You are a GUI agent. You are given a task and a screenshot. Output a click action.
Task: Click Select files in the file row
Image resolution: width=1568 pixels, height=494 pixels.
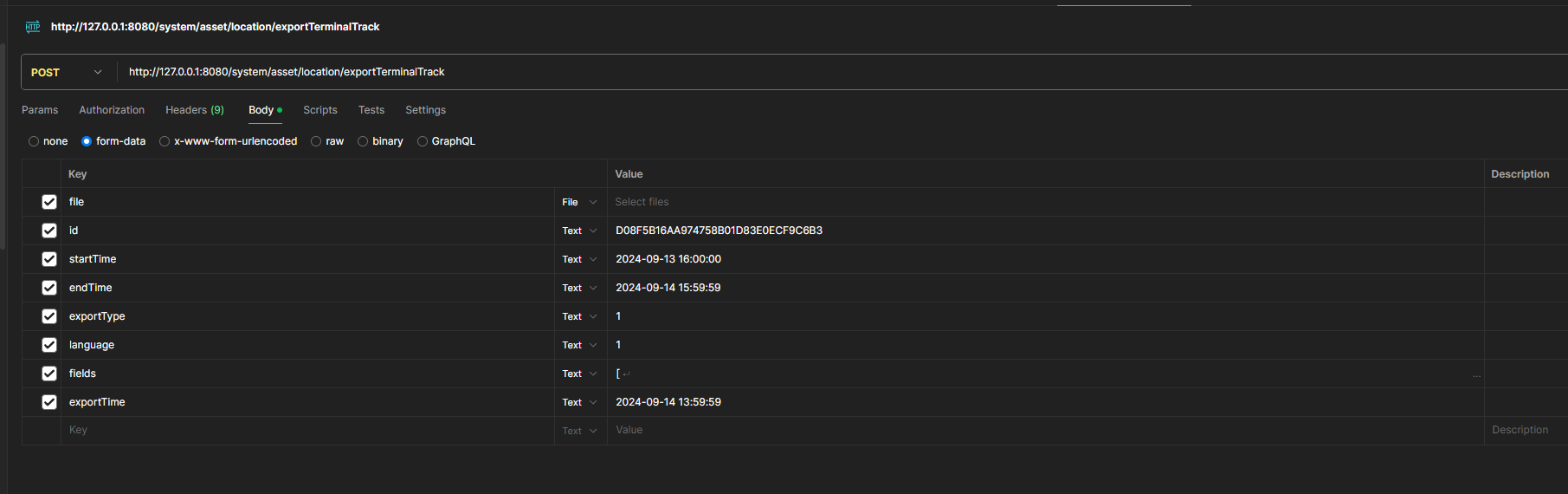642,202
